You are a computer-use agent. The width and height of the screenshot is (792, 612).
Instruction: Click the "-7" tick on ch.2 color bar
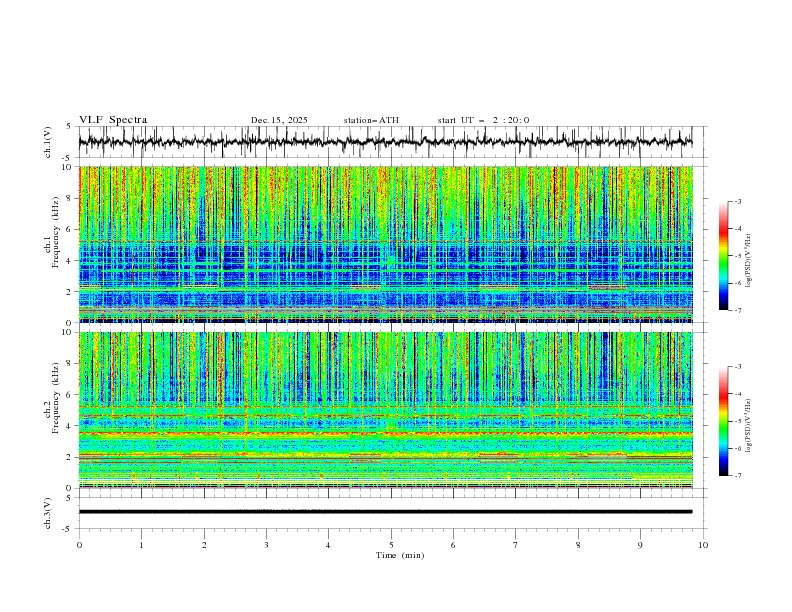click(738, 476)
